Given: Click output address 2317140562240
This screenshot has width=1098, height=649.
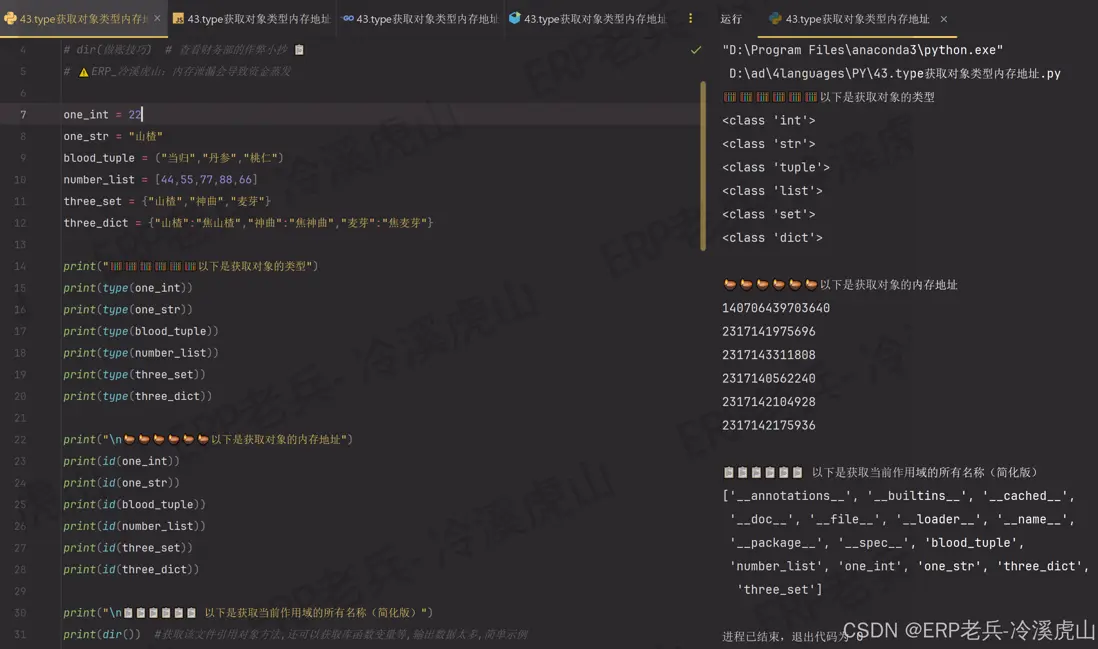Looking at the screenshot, I should tap(769, 378).
